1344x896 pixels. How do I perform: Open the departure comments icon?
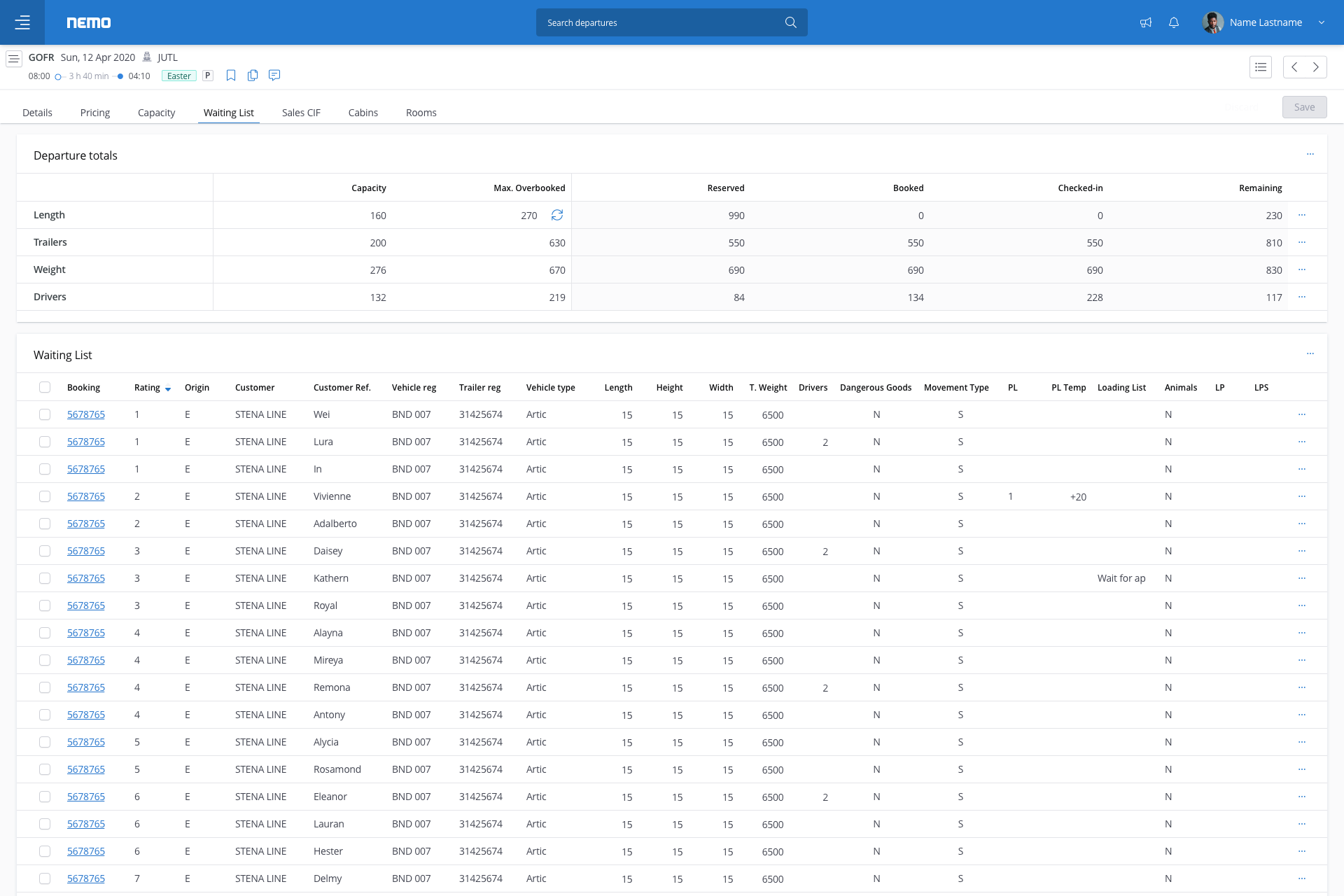coord(274,76)
